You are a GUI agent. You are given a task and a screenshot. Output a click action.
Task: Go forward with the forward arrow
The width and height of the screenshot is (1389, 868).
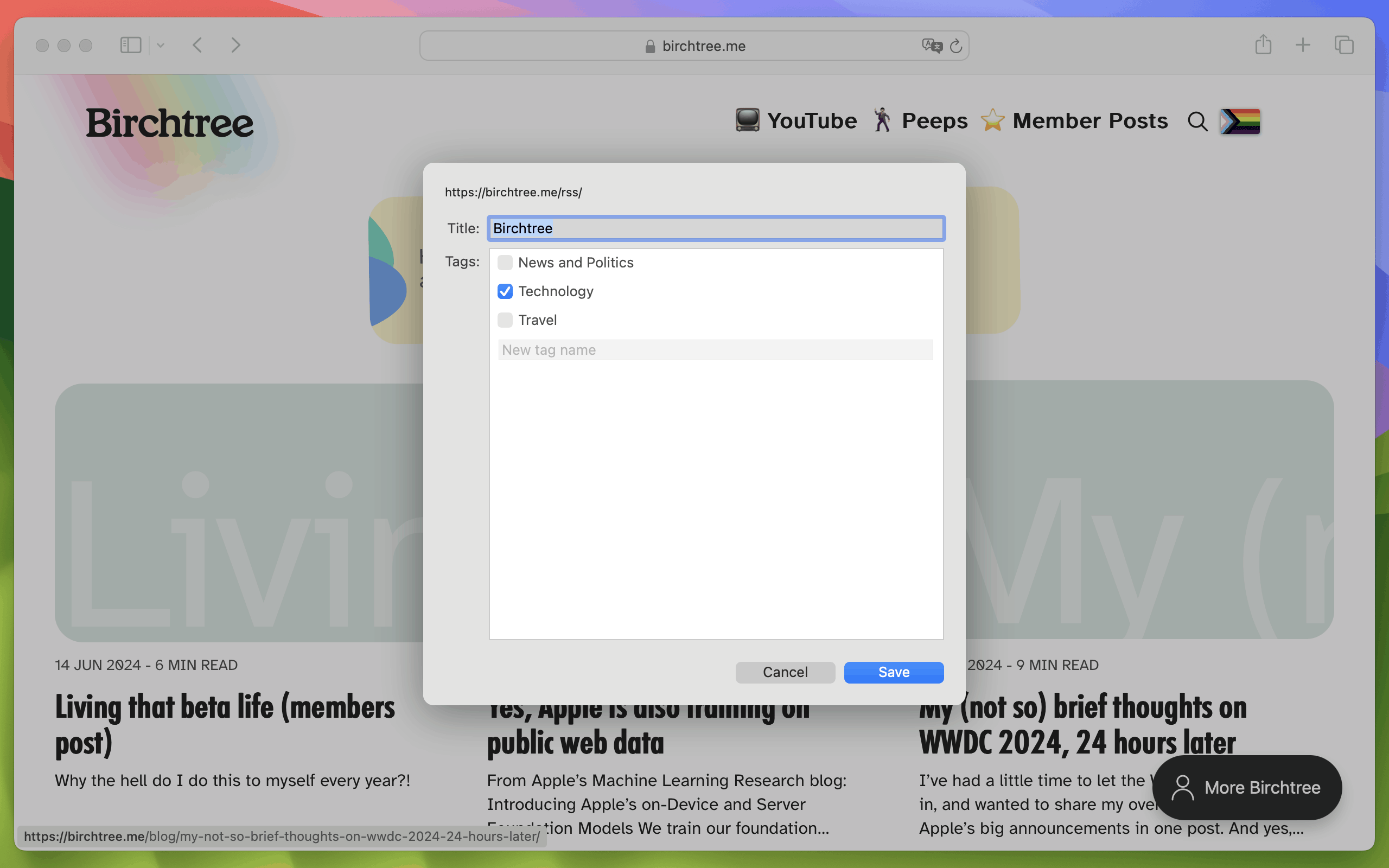(235, 46)
